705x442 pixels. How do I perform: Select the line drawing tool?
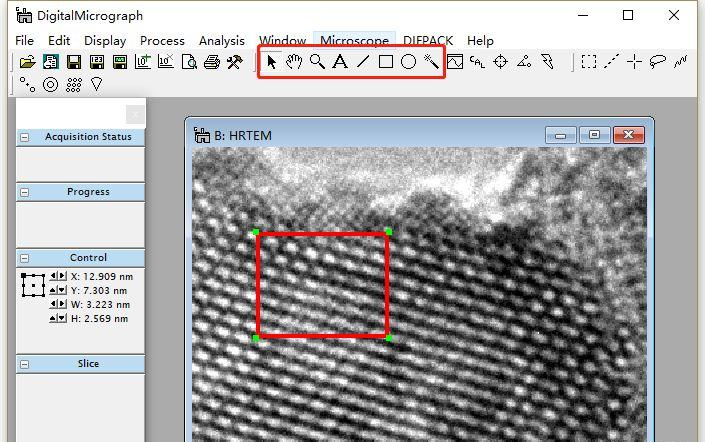(x=363, y=62)
